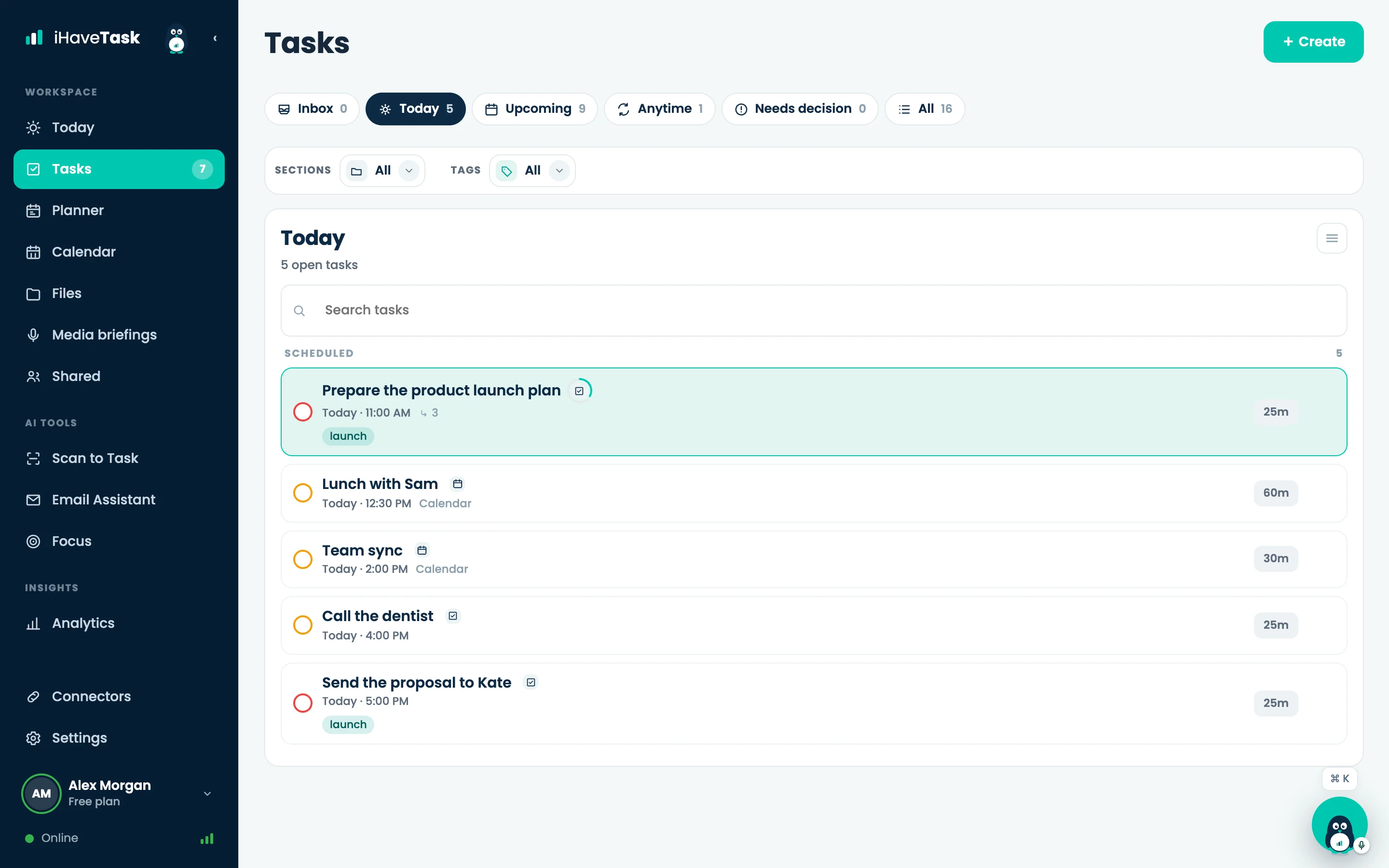Collapse the sidebar with the chevron arrow
Viewport: 1389px width, 868px height.
click(x=215, y=39)
